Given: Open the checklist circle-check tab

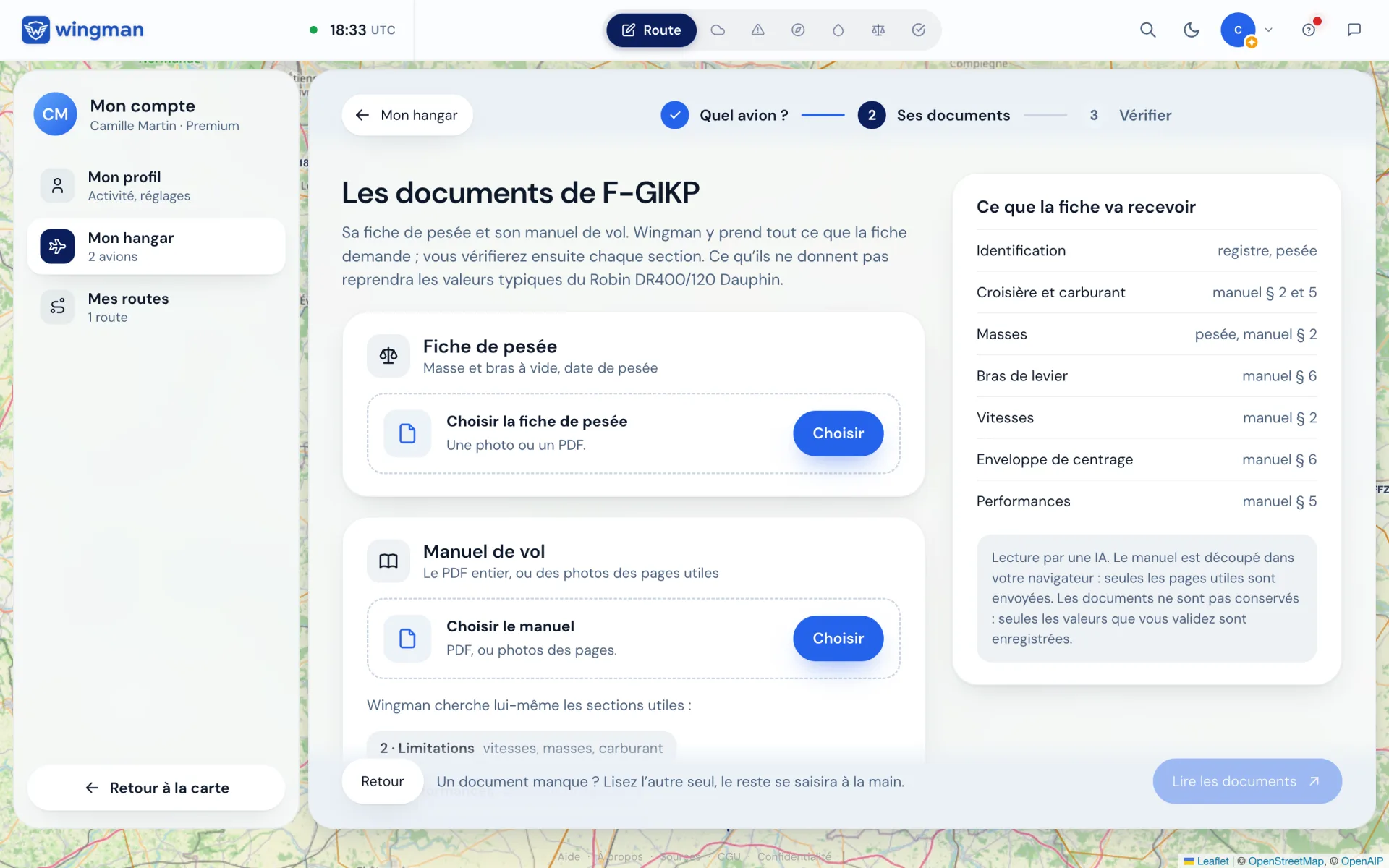Looking at the screenshot, I should pyautogui.click(x=919, y=30).
